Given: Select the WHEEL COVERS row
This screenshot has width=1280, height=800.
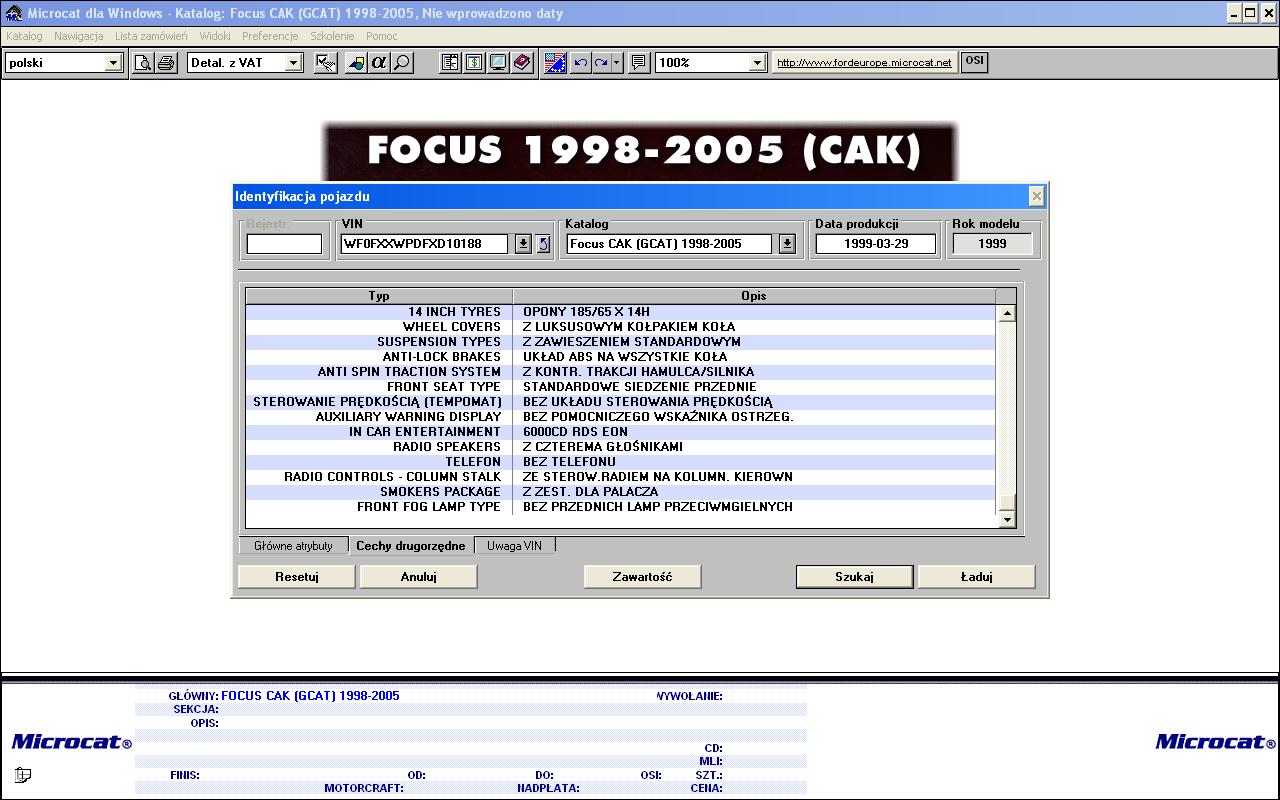Looking at the screenshot, I should pos(621,327).
